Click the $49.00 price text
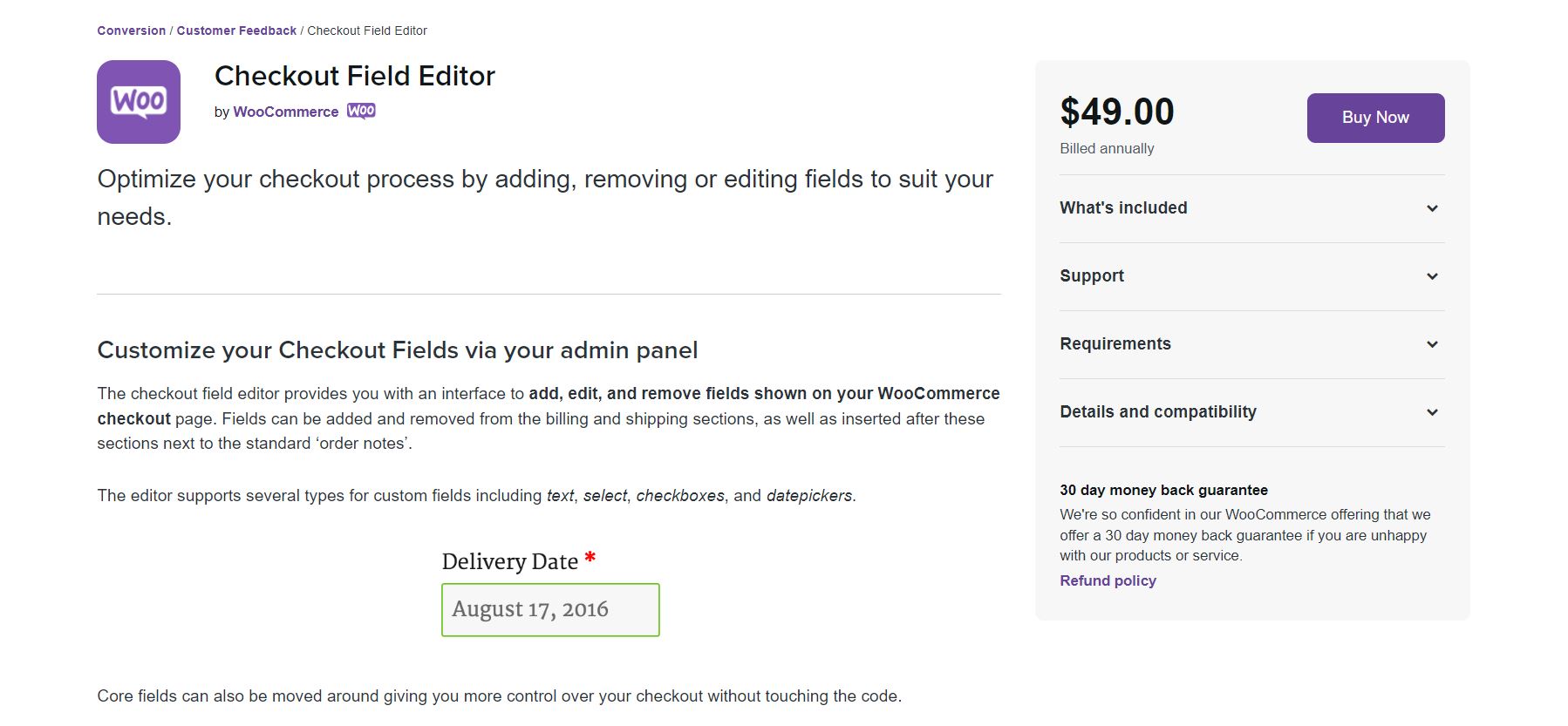The height and width of the screenshot is (726, 1568). [1117, 112]
